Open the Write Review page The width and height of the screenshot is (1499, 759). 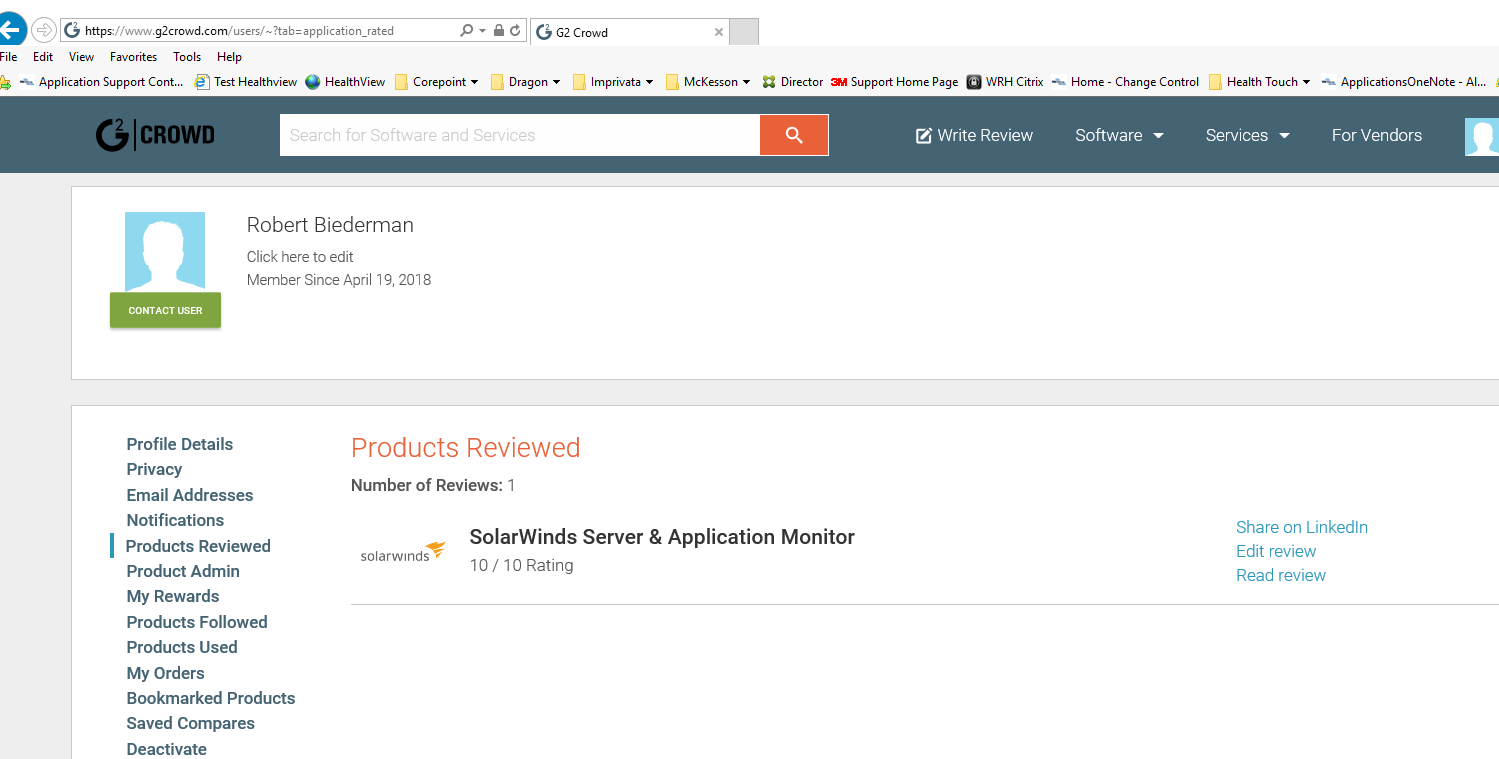974,135
